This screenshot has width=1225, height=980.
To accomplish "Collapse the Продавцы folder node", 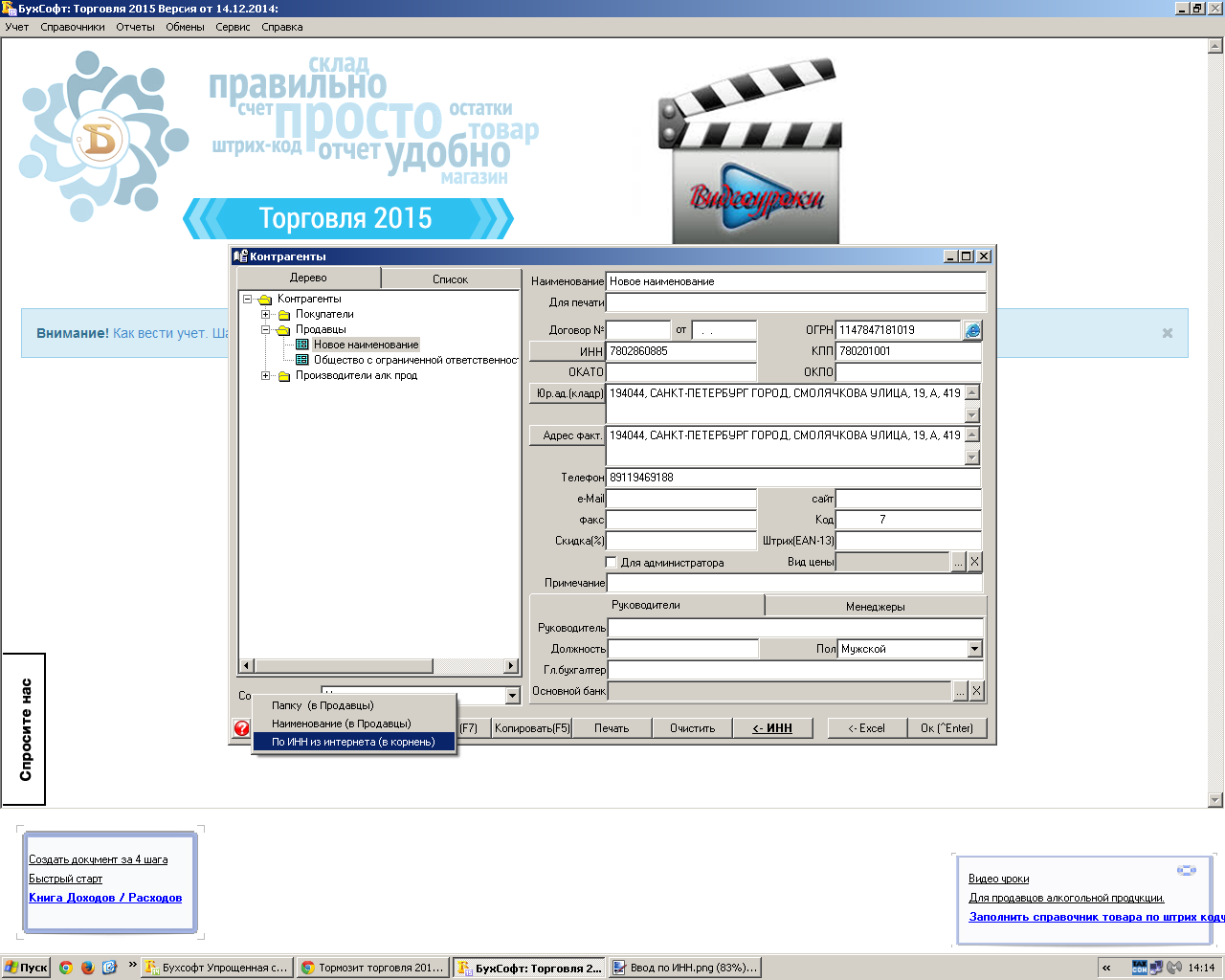I will [x=266, y=329].
